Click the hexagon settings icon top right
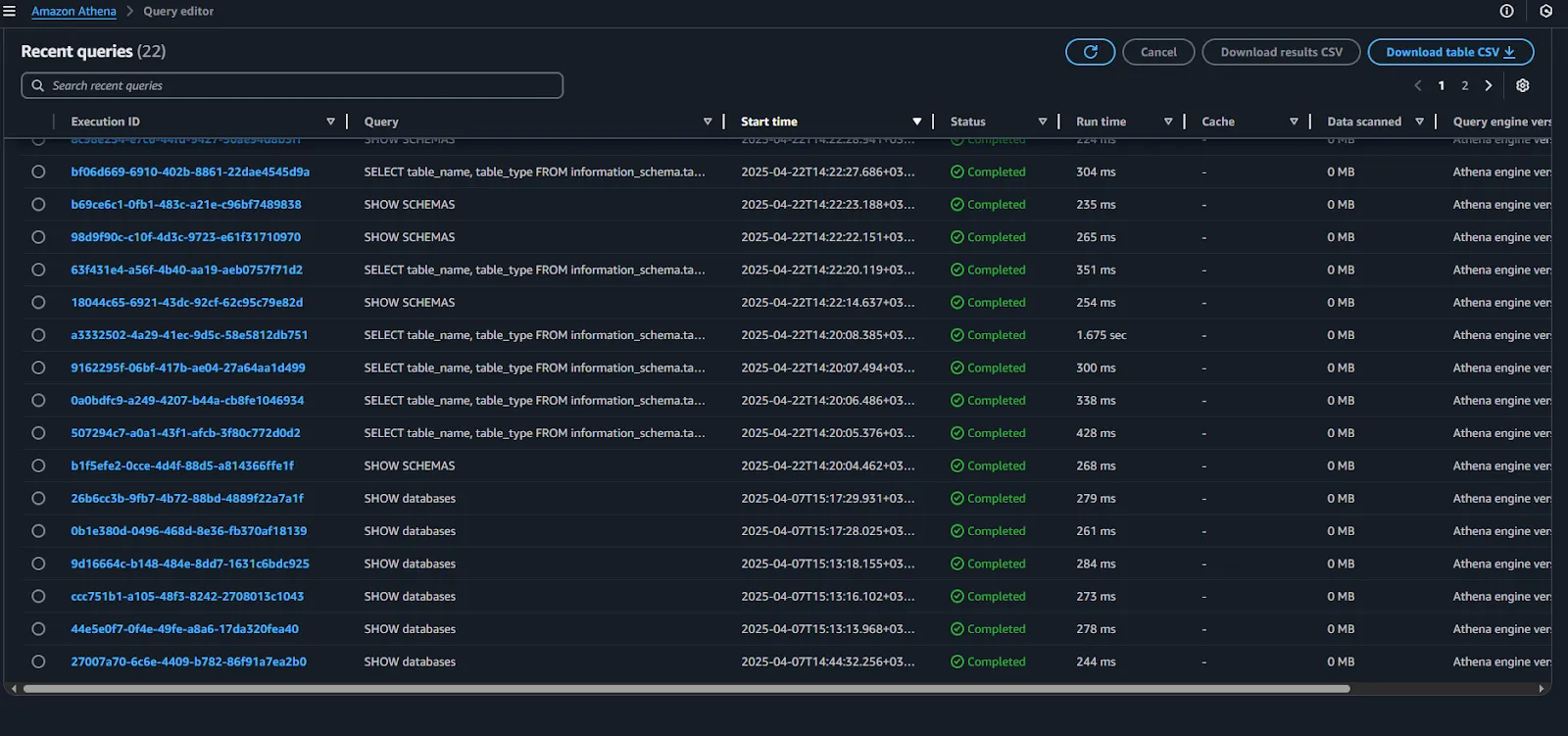 point(1545,12)
